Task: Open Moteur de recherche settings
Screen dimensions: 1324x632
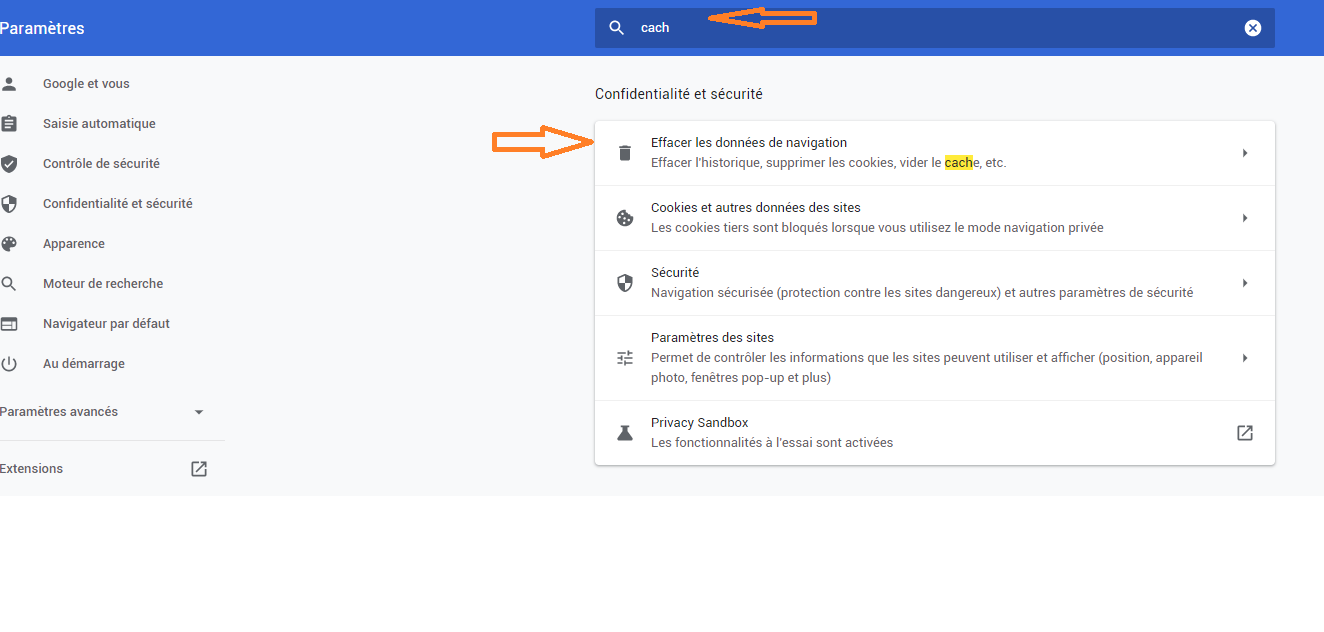Action: coord(102,284)
